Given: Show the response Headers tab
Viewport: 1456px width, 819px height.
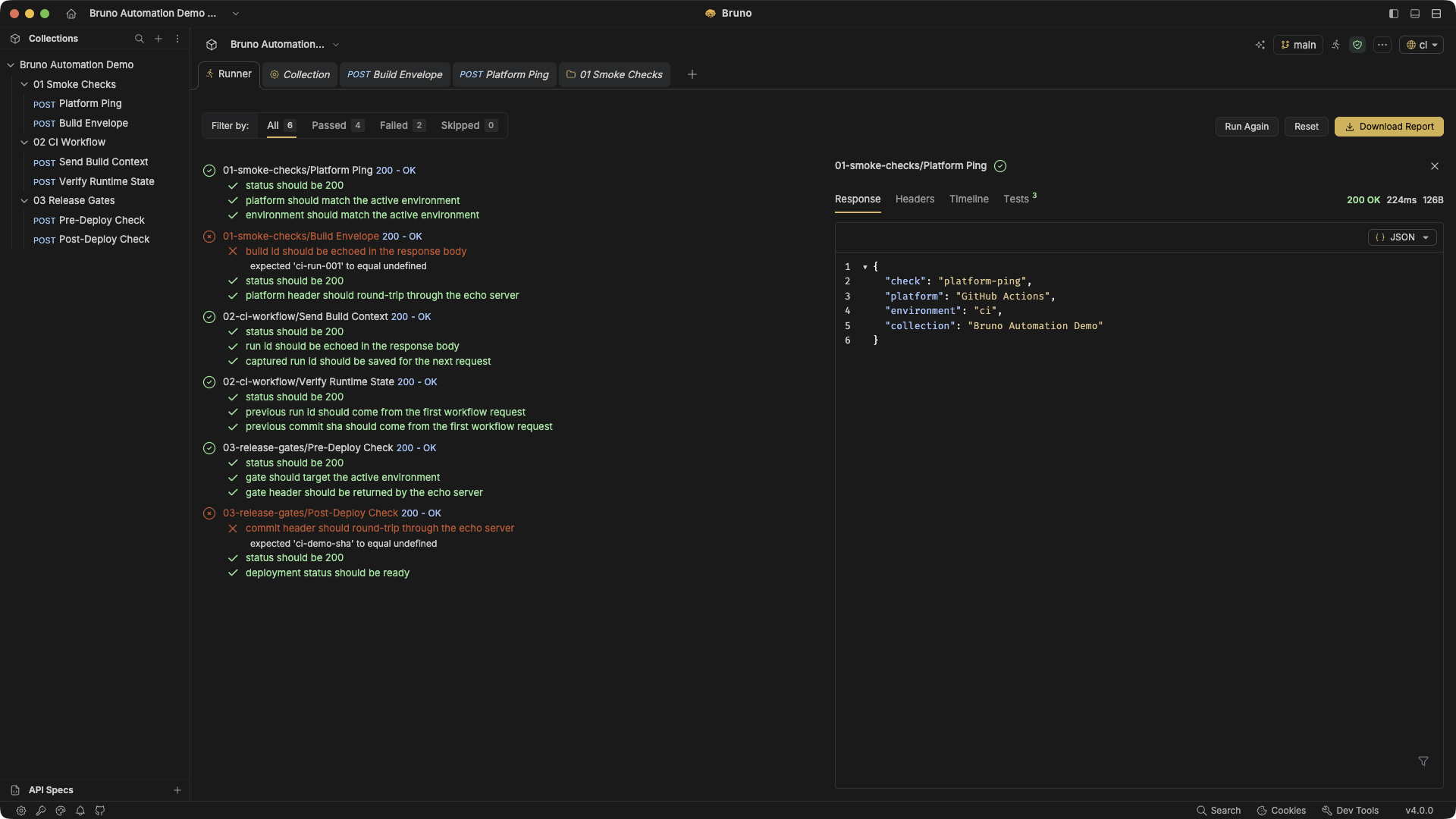Looking at the screenshot, I should click(915, 199).
